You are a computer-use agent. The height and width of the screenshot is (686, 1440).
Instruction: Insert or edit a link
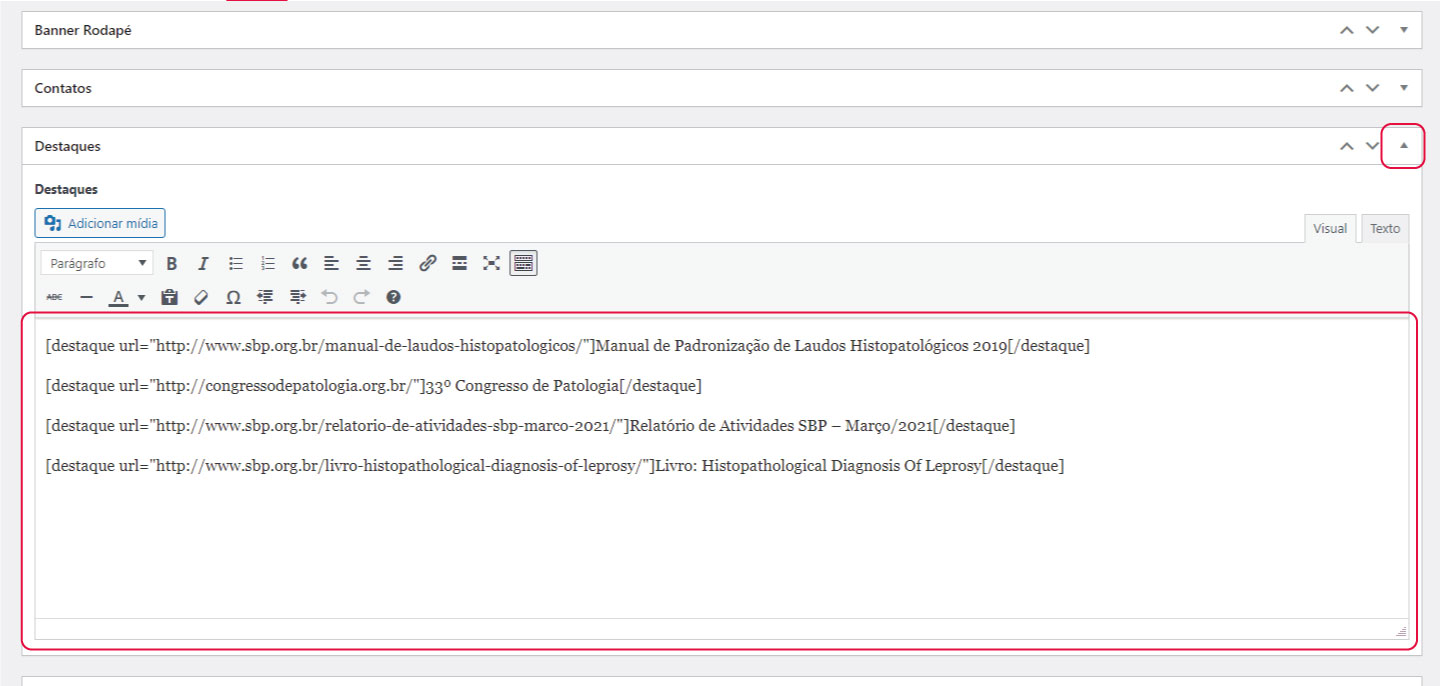pos(428,264)
